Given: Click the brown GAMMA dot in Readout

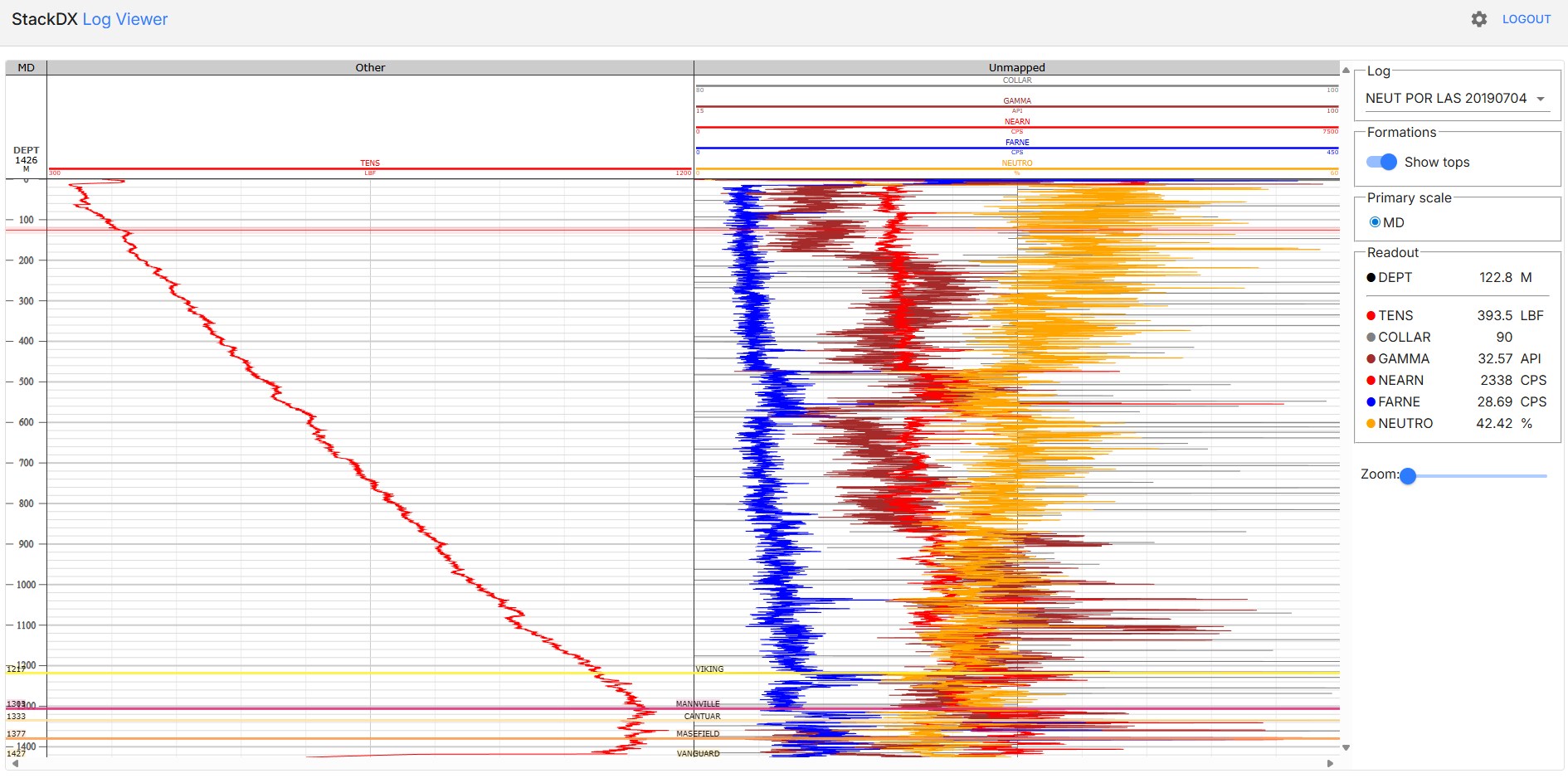Looking at the screenshot, I should click(x=1371, y=359).
